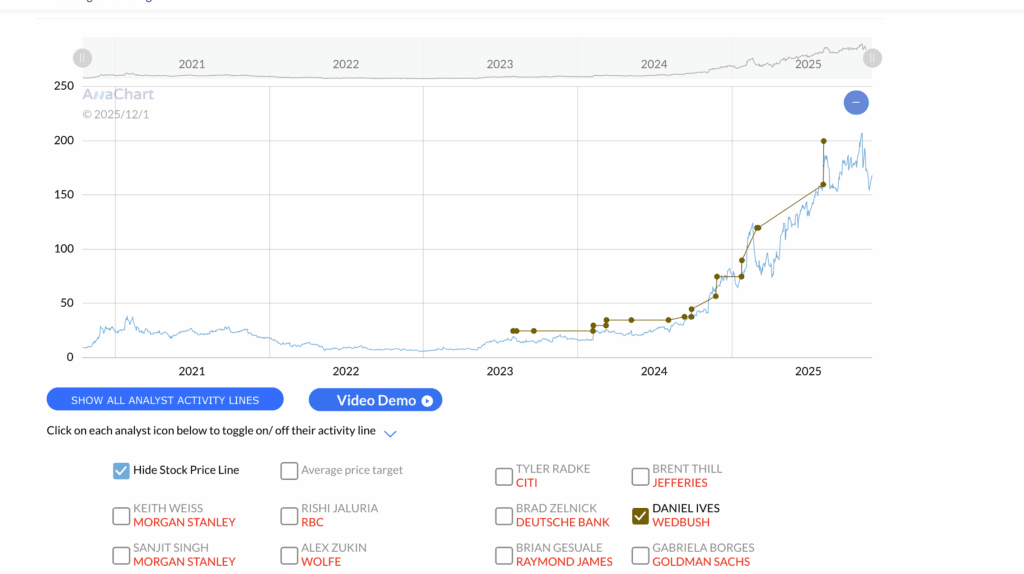This screenshot has height=574, width=1024.
Task: Check Gabriela Borges Goldman Sachs box
Action: [640, 555]
